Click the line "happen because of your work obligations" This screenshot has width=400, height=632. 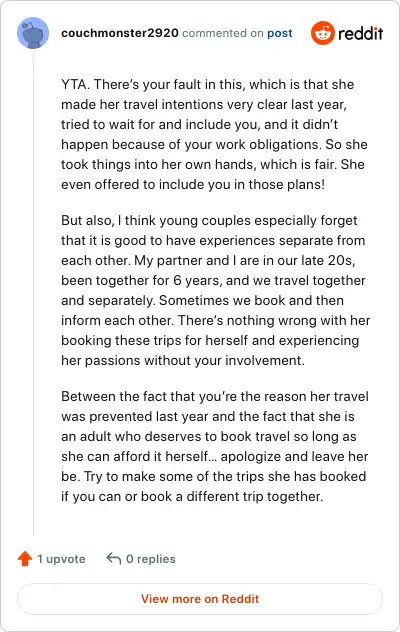(192, 145)
